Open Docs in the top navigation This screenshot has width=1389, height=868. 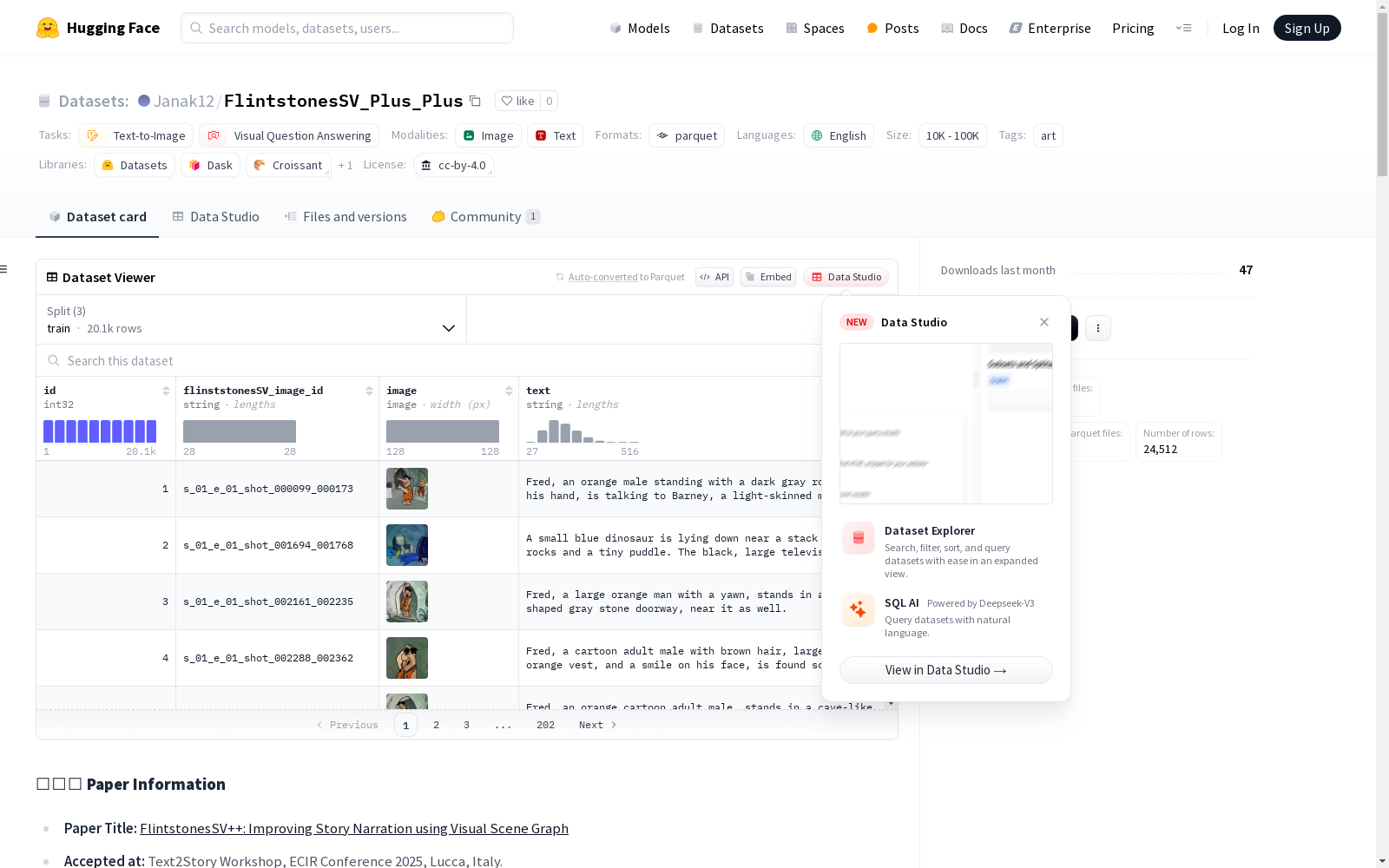pos(964,28)
